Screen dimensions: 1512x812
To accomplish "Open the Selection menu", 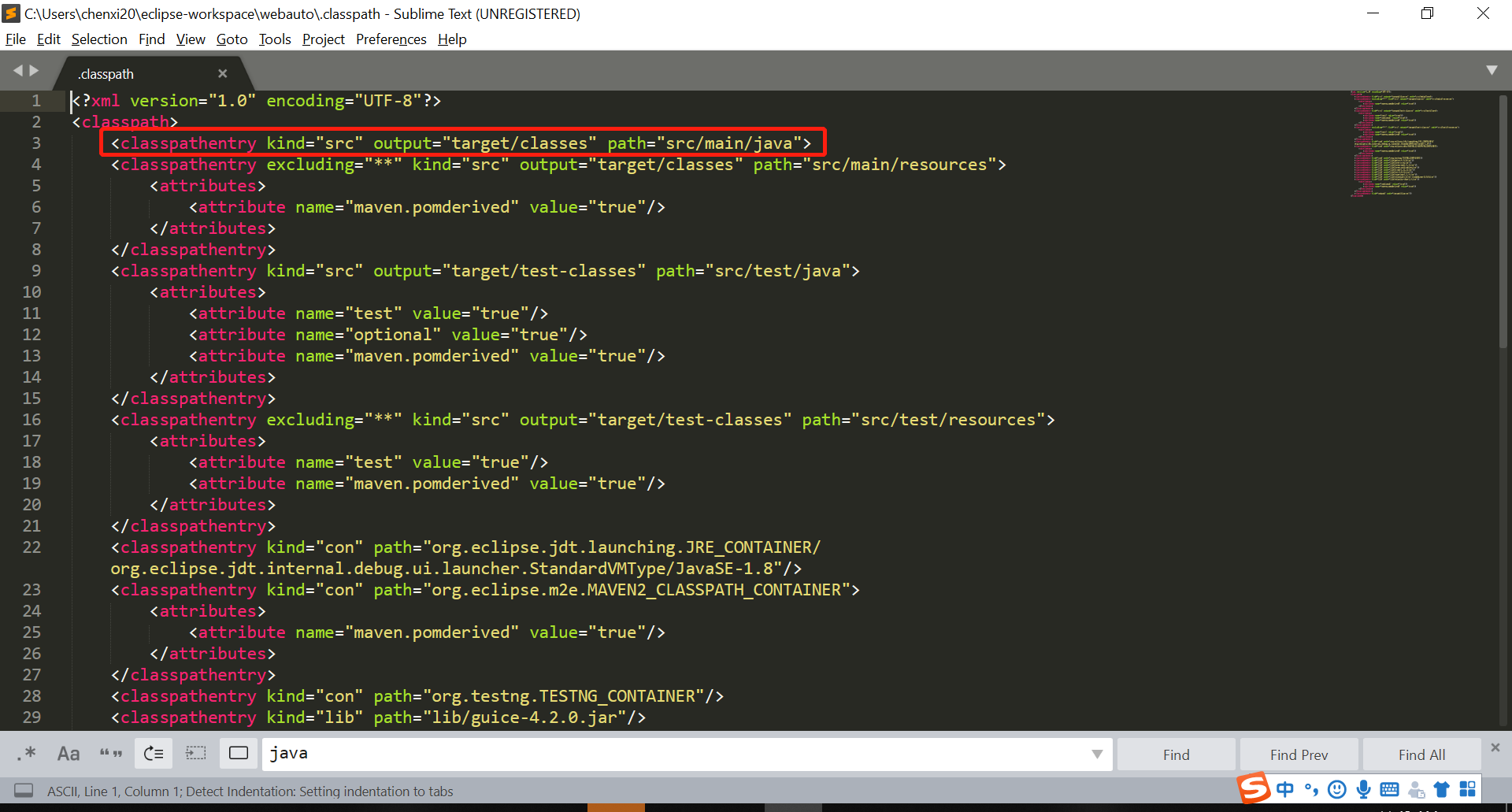I will 99,39.
